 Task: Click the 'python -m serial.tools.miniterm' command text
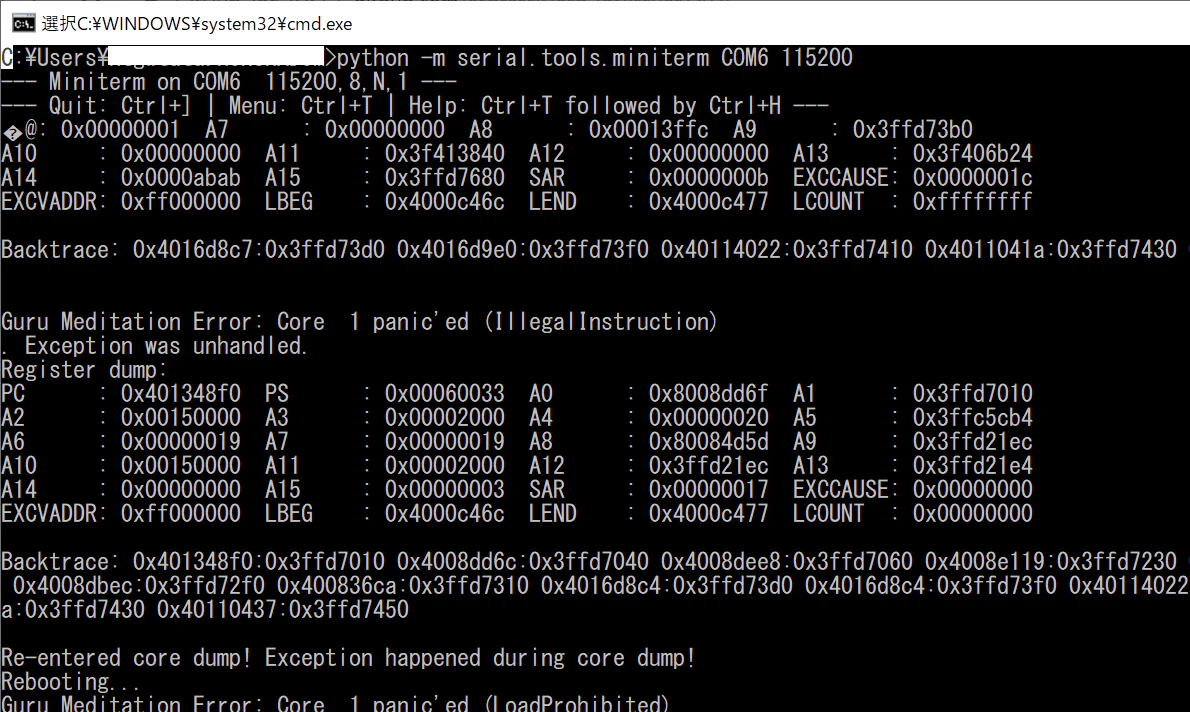click(x=523, y=58)
